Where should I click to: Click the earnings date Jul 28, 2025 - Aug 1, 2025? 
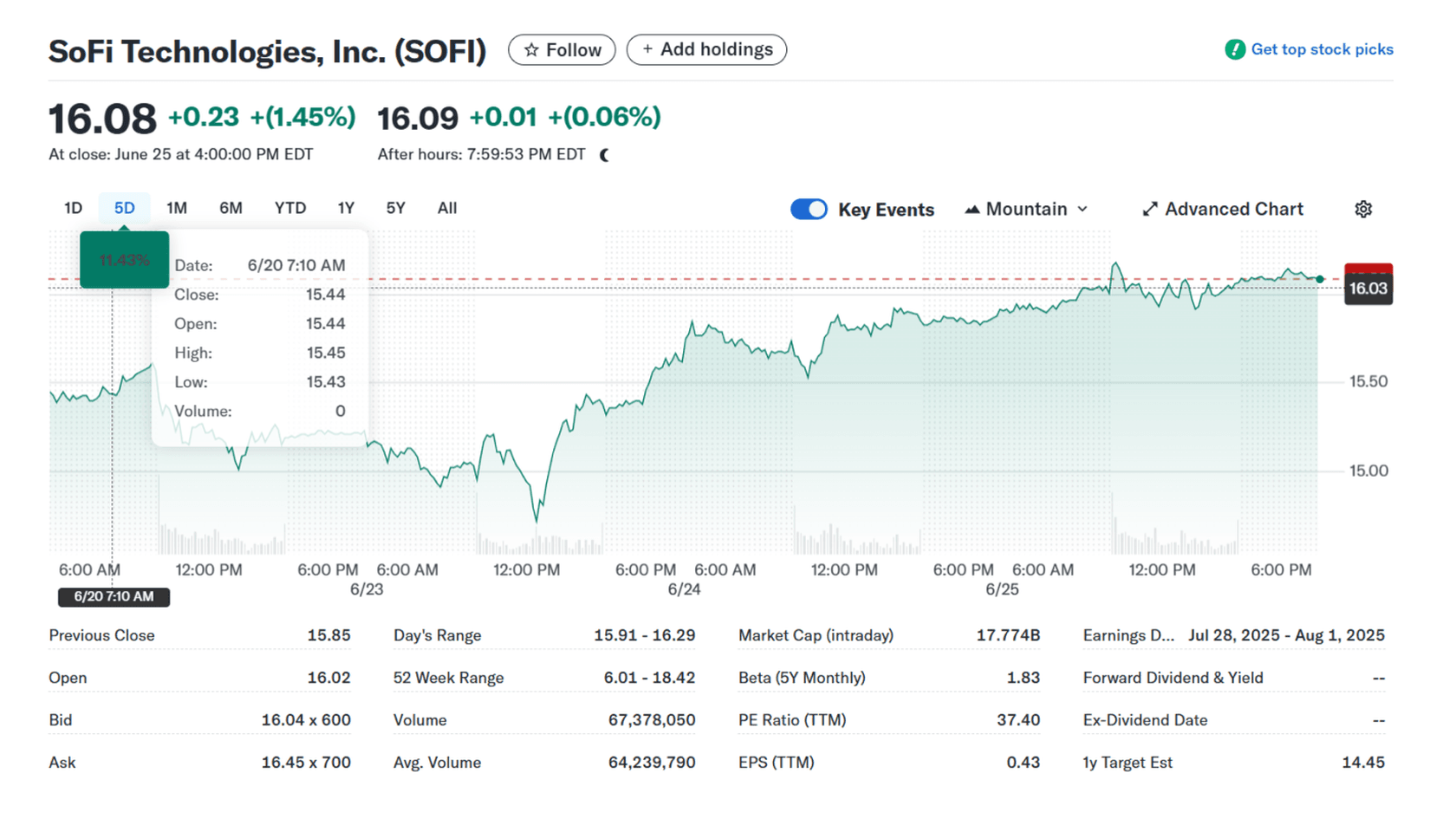1286,635
